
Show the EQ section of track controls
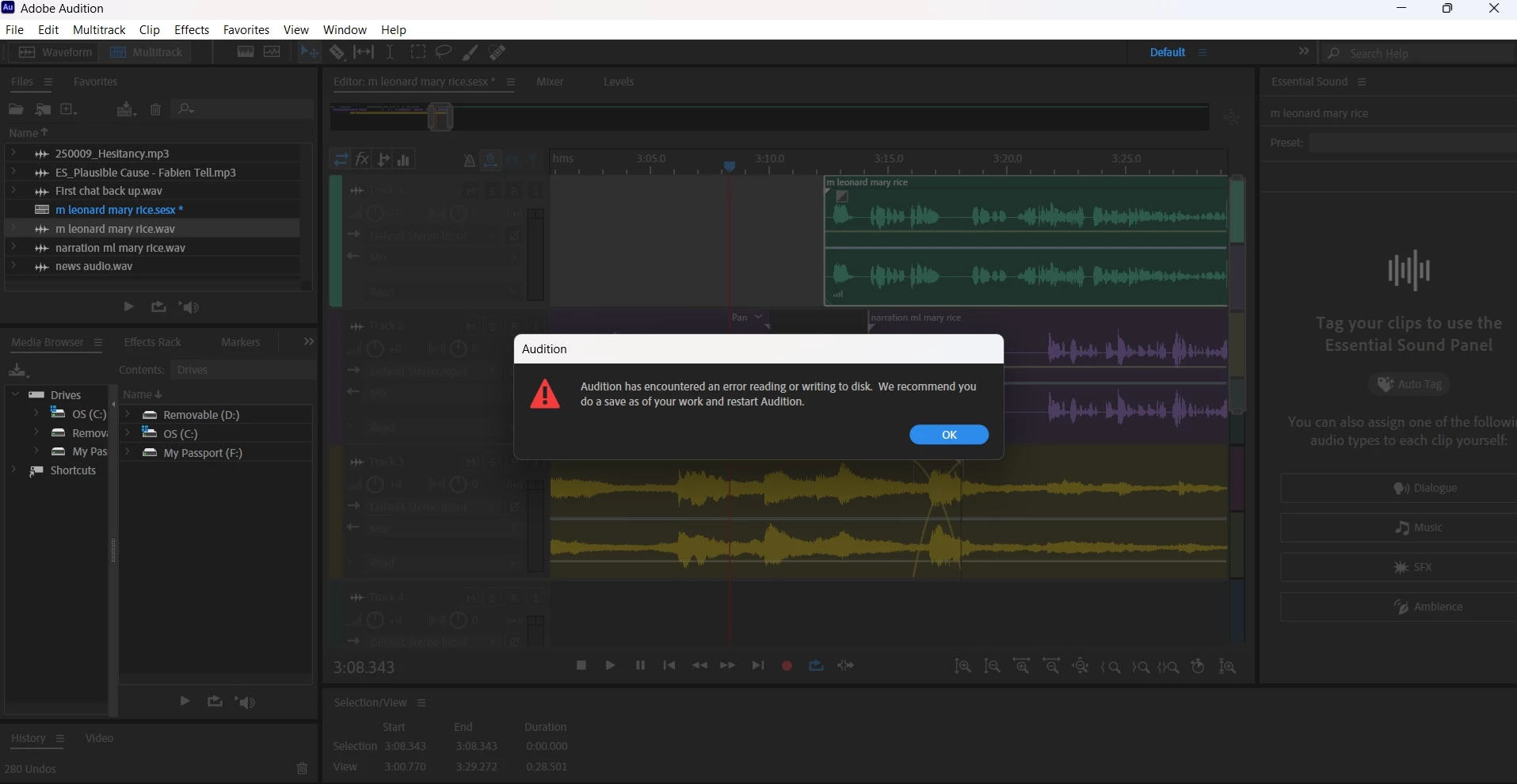pyautogui.click(x=404, y=159)
